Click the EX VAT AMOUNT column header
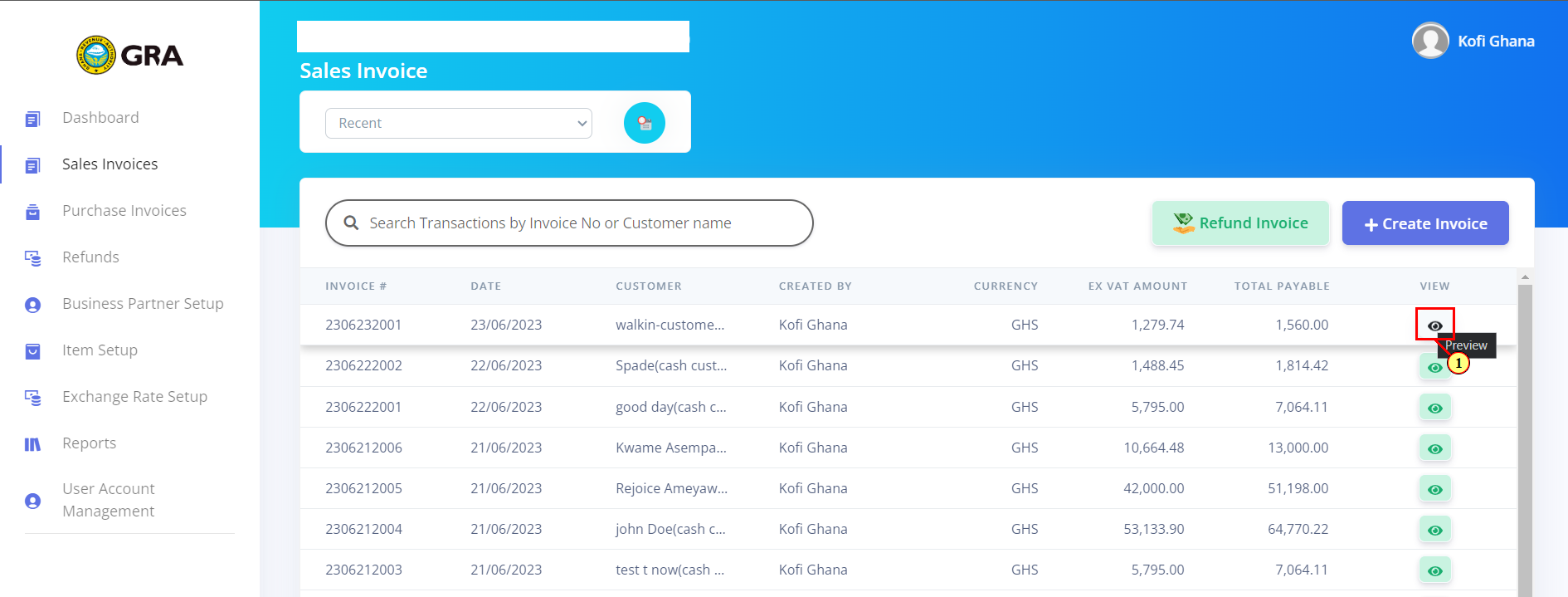Image resolution: width=1568 pixels, height=597 pixels. tap(1137, 286)
